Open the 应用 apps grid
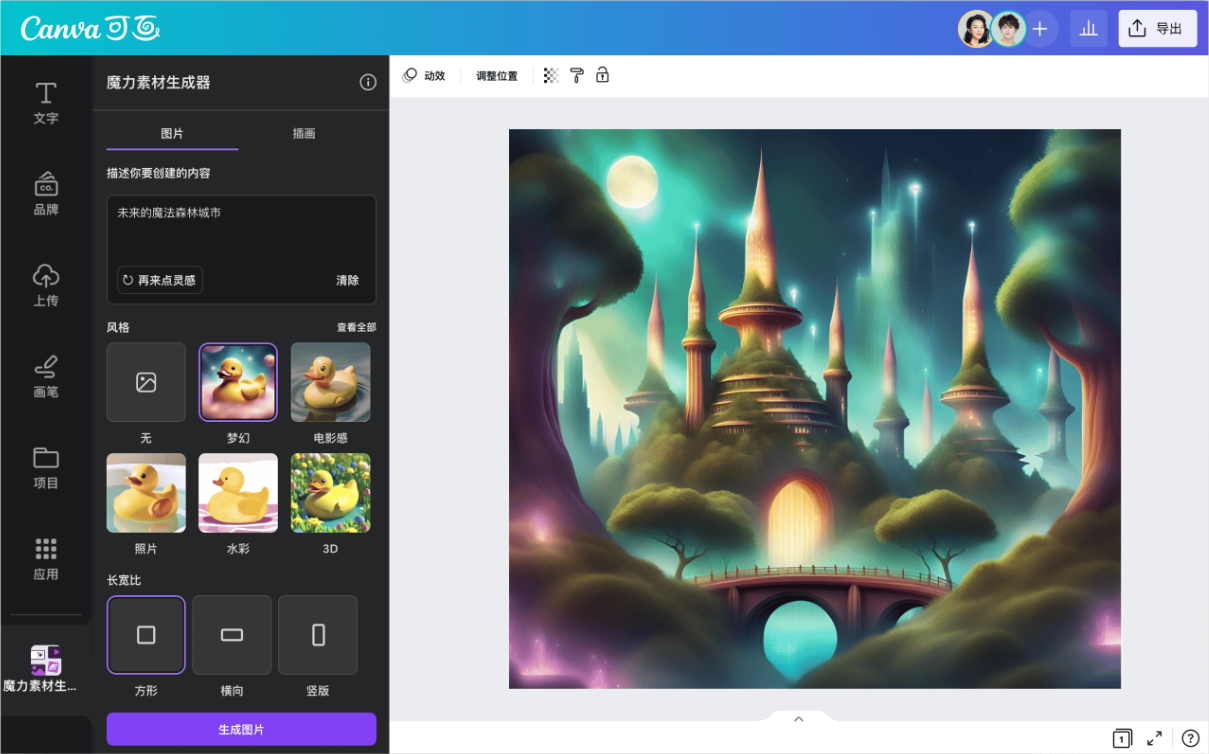Image resolution: width=1209 pixels, height=754 pixels. [46, 558]
